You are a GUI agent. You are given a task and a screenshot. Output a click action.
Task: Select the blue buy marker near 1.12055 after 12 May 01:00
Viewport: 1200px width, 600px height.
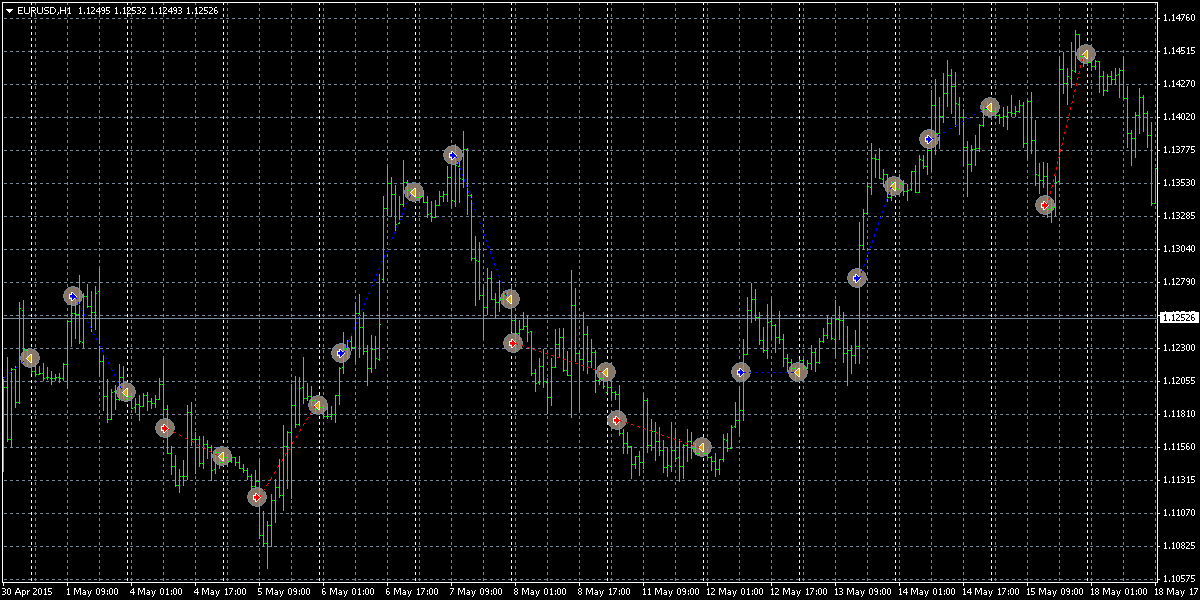coord(741,373)
